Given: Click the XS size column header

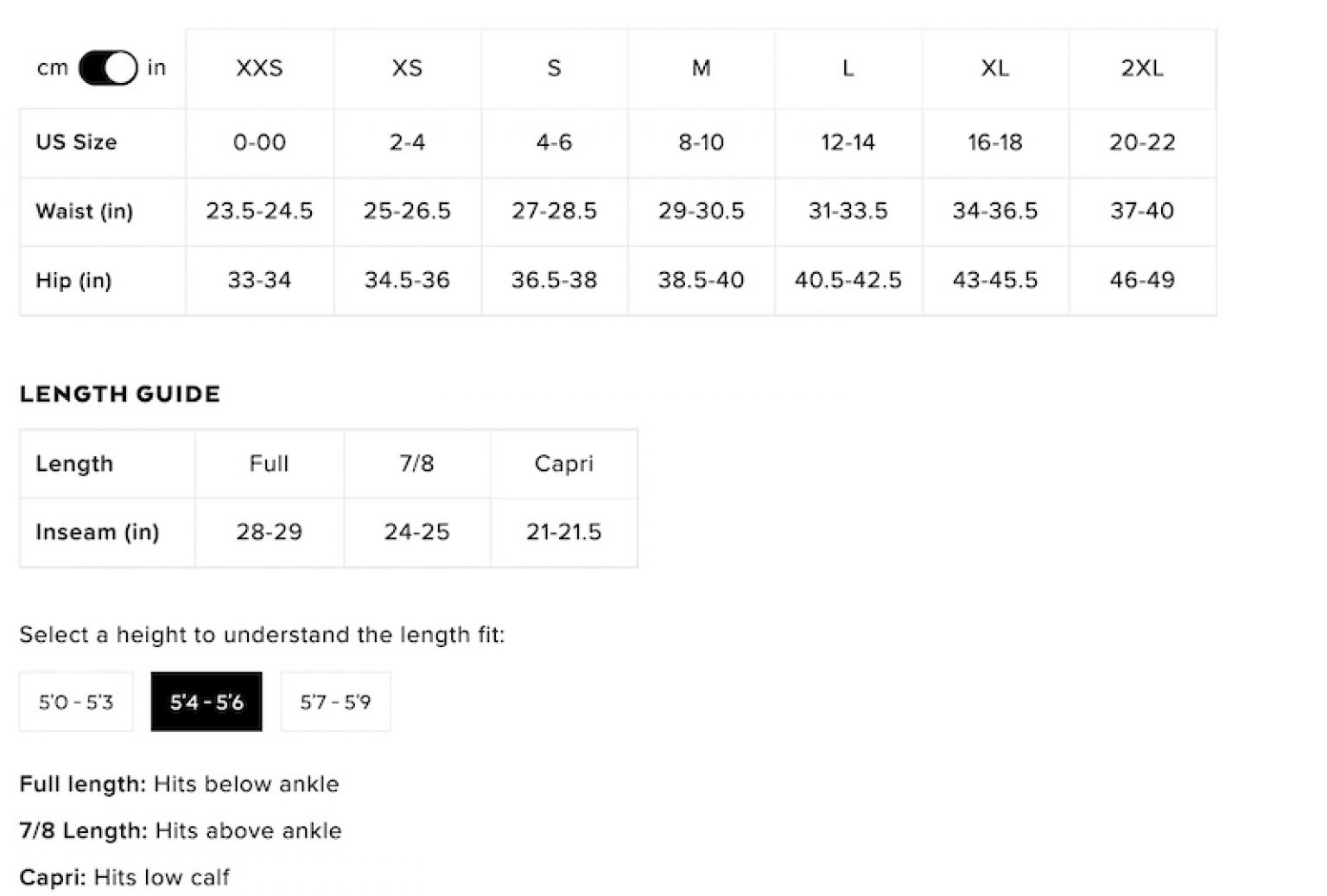Looking at the screenshot, I should coord(407,68).
